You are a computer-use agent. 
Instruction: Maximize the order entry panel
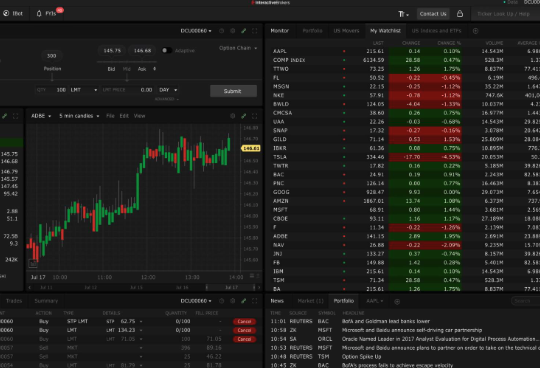pos(255,31)
